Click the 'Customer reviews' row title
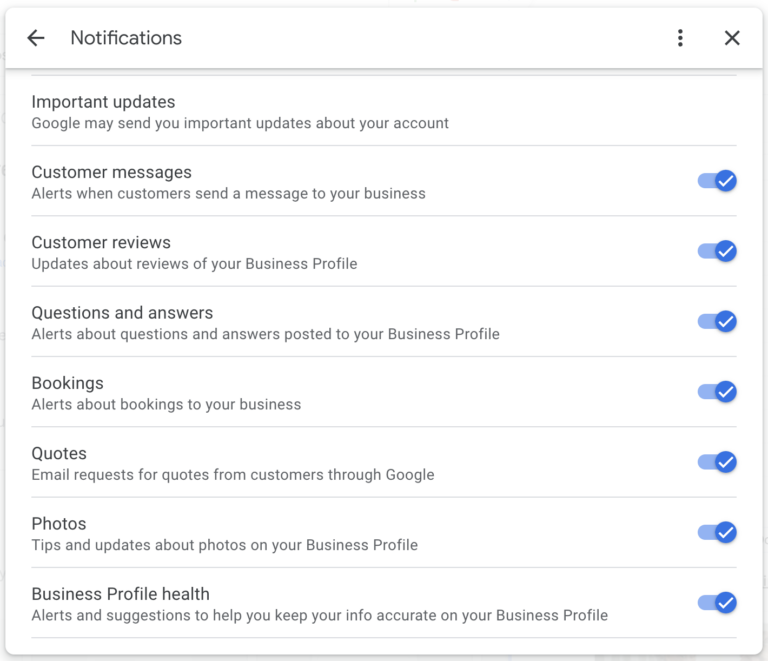Viewport: 768px width, 661px height. point(101,242)
